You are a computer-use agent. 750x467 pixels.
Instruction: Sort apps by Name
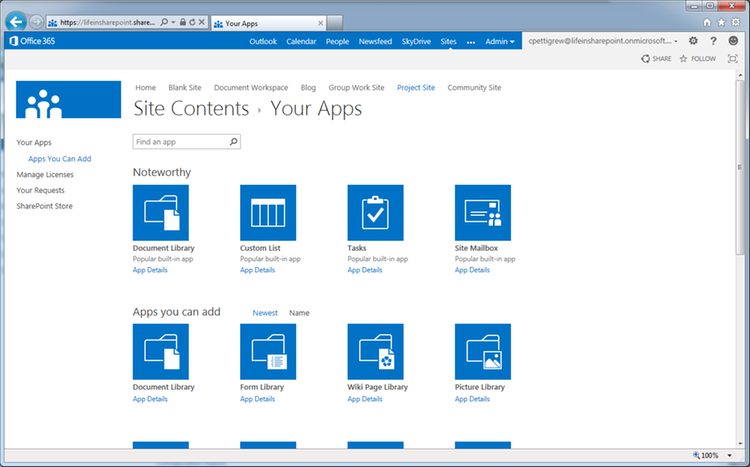click(x=299, y=313)
